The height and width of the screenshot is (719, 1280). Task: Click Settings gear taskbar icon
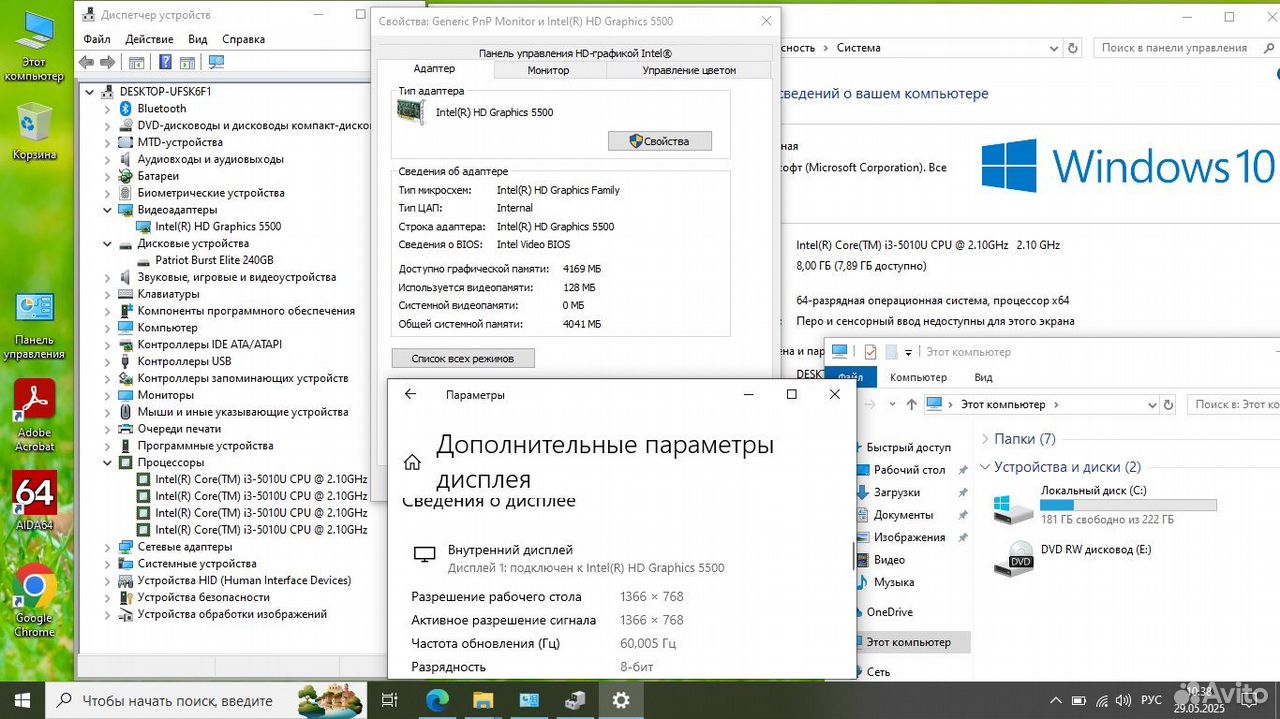click(621, 700)
